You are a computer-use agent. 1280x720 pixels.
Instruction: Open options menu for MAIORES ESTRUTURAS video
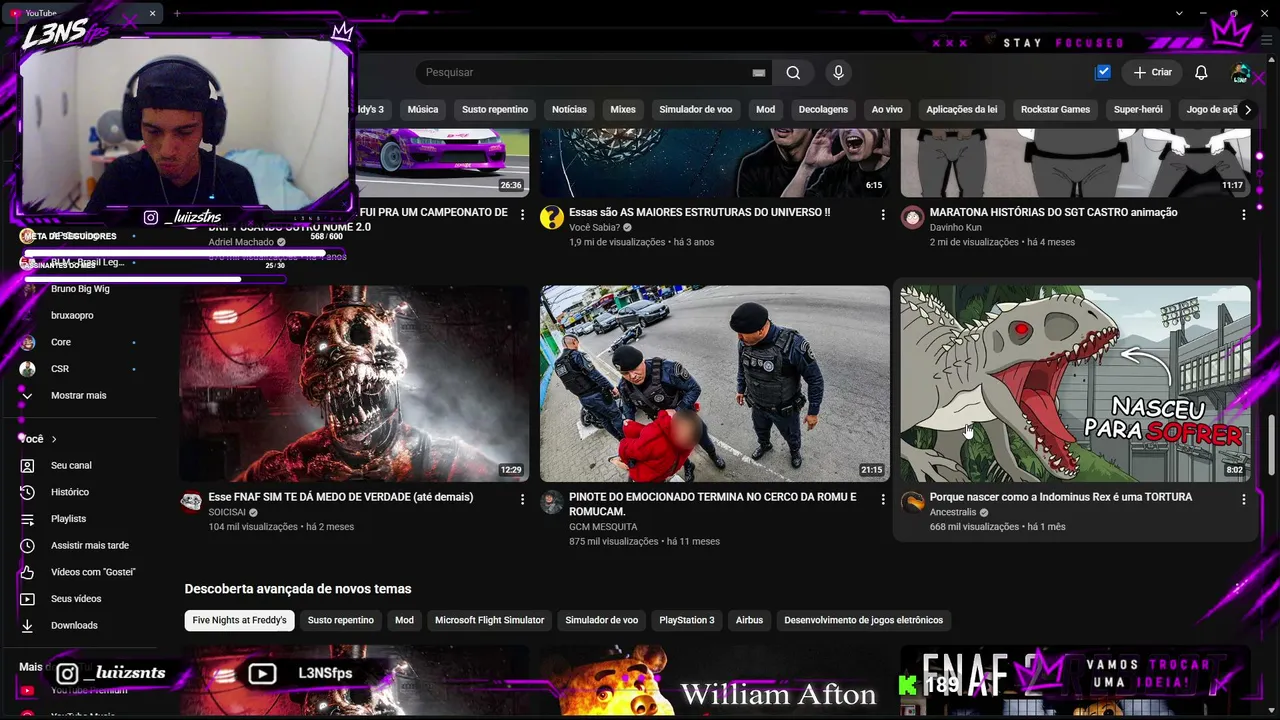(883, 214)
